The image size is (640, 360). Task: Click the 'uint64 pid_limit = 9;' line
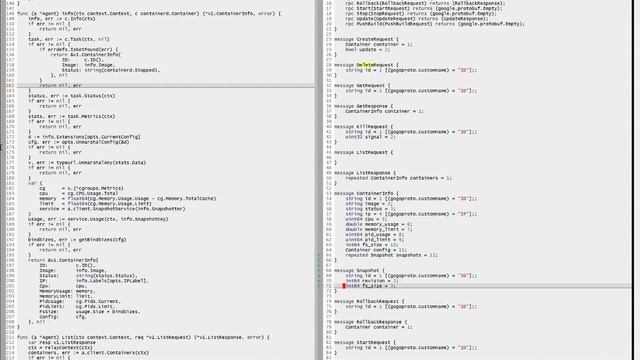click(x=375, y=240)
